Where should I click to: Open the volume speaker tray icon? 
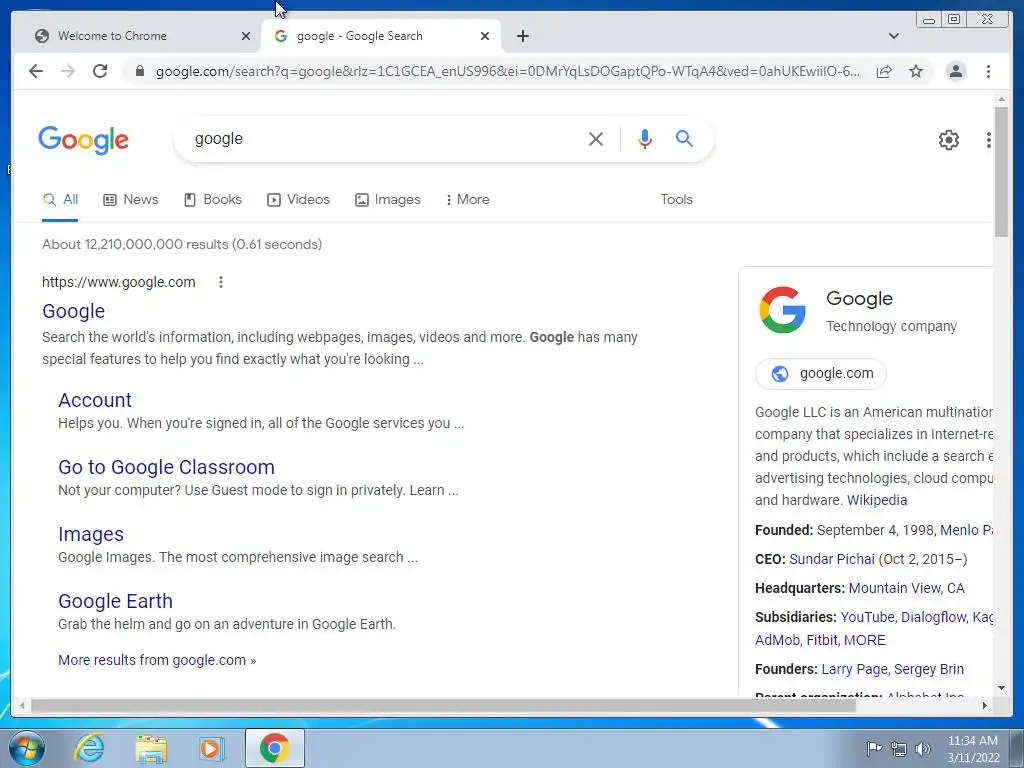point(923,749)
